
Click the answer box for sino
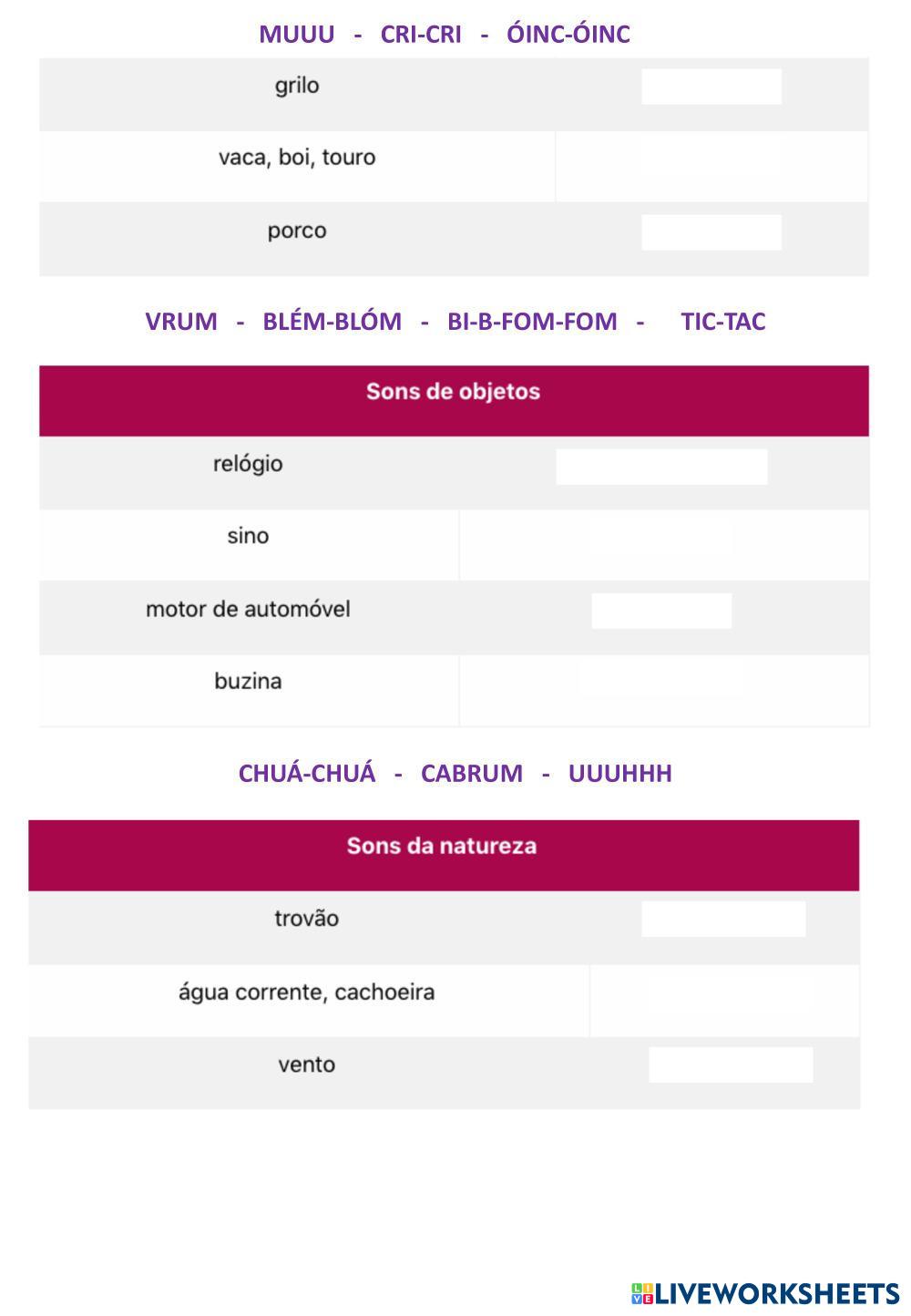click(661, 537)
